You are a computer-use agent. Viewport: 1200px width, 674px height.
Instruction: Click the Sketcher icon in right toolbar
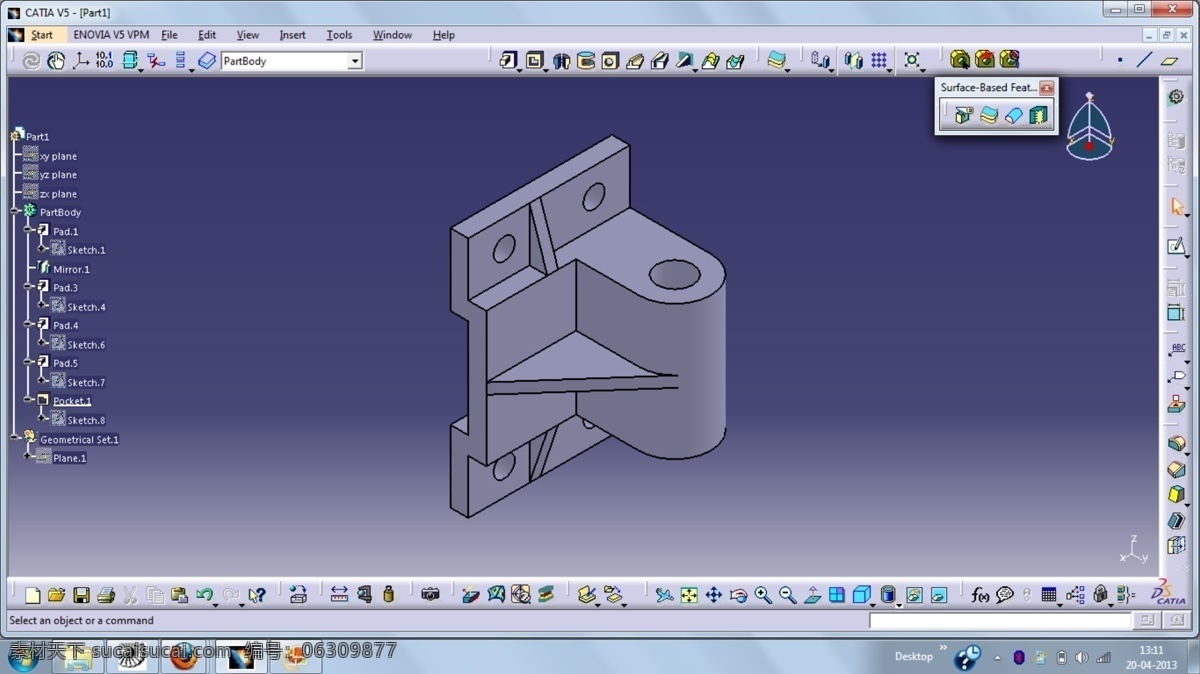coord(1176,246)
